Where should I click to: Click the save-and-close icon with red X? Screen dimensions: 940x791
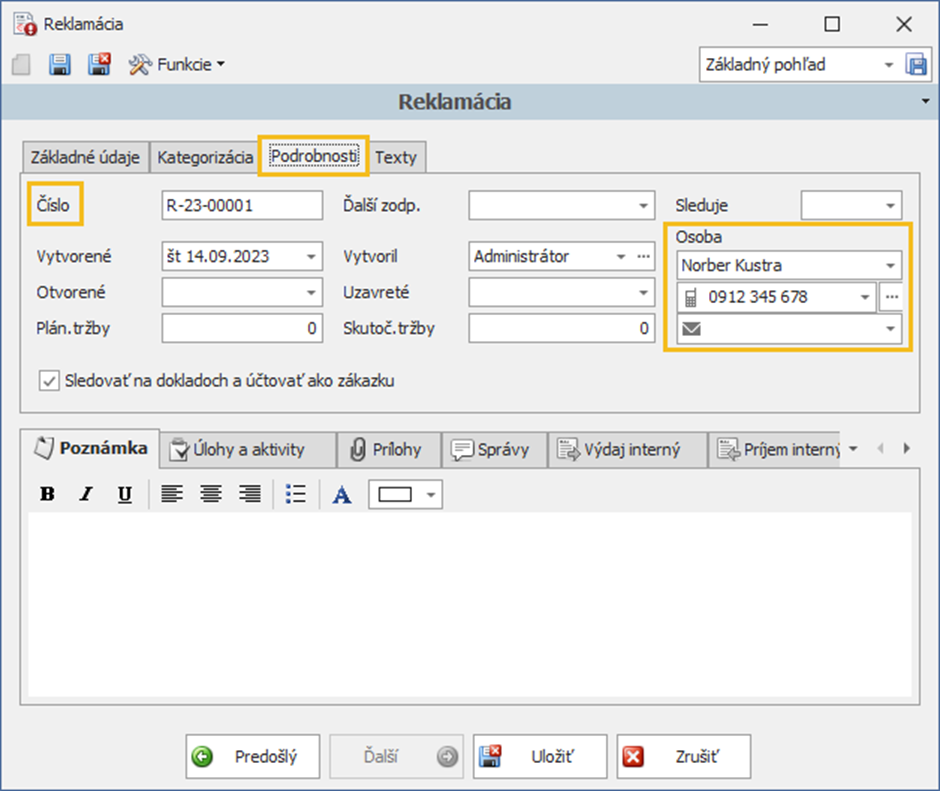pos(100,65)
